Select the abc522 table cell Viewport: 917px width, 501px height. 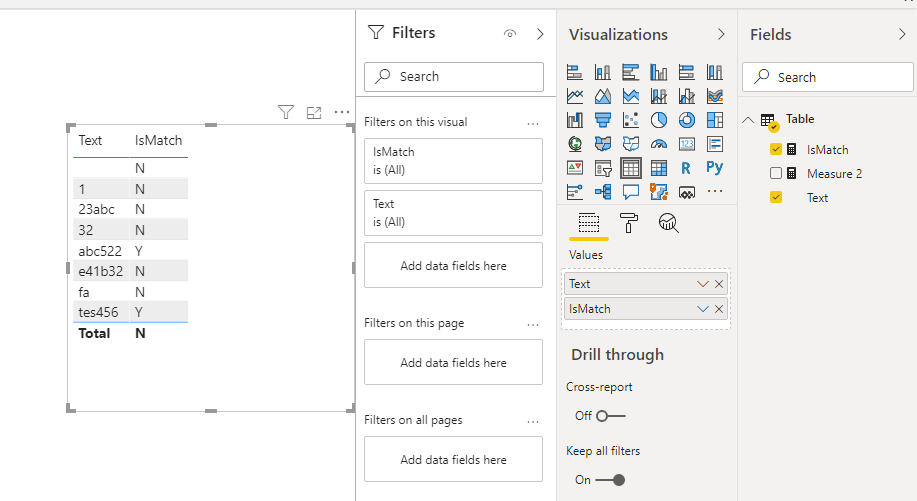[x=100, y=251]
